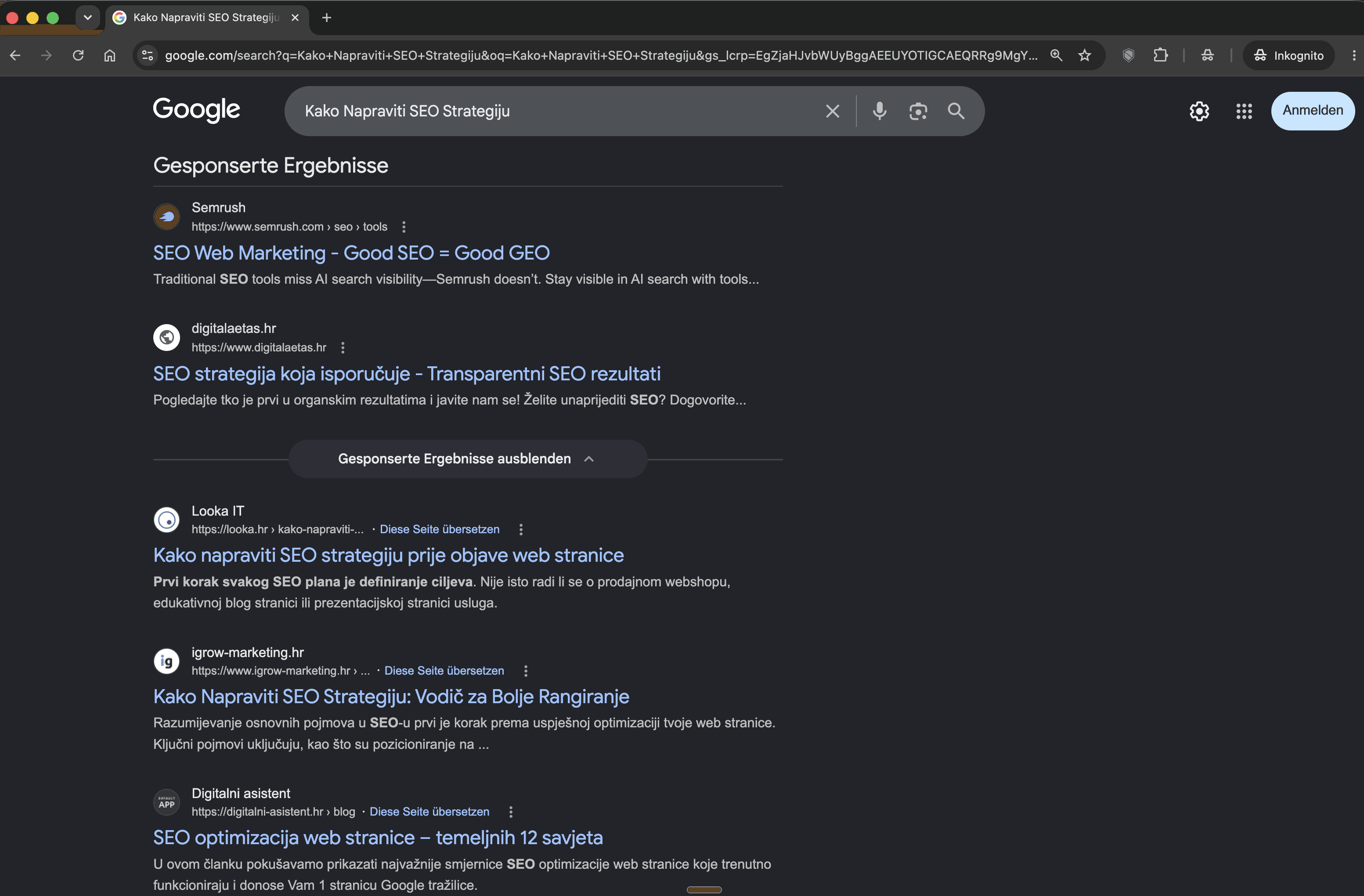This screenshot has height=896, width=1364.
Task: Open SEO Web Marketing Semrush link
Action: tap(351, 253)
